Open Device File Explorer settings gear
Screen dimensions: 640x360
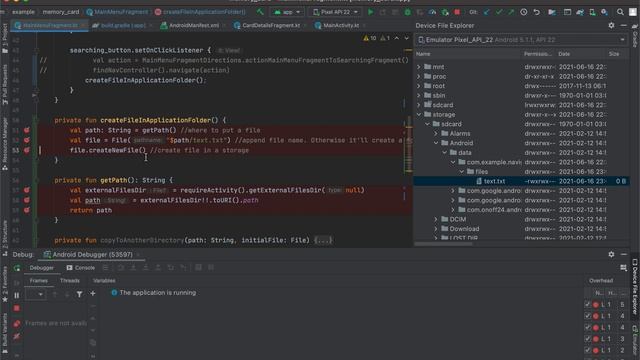coord(611,25)
